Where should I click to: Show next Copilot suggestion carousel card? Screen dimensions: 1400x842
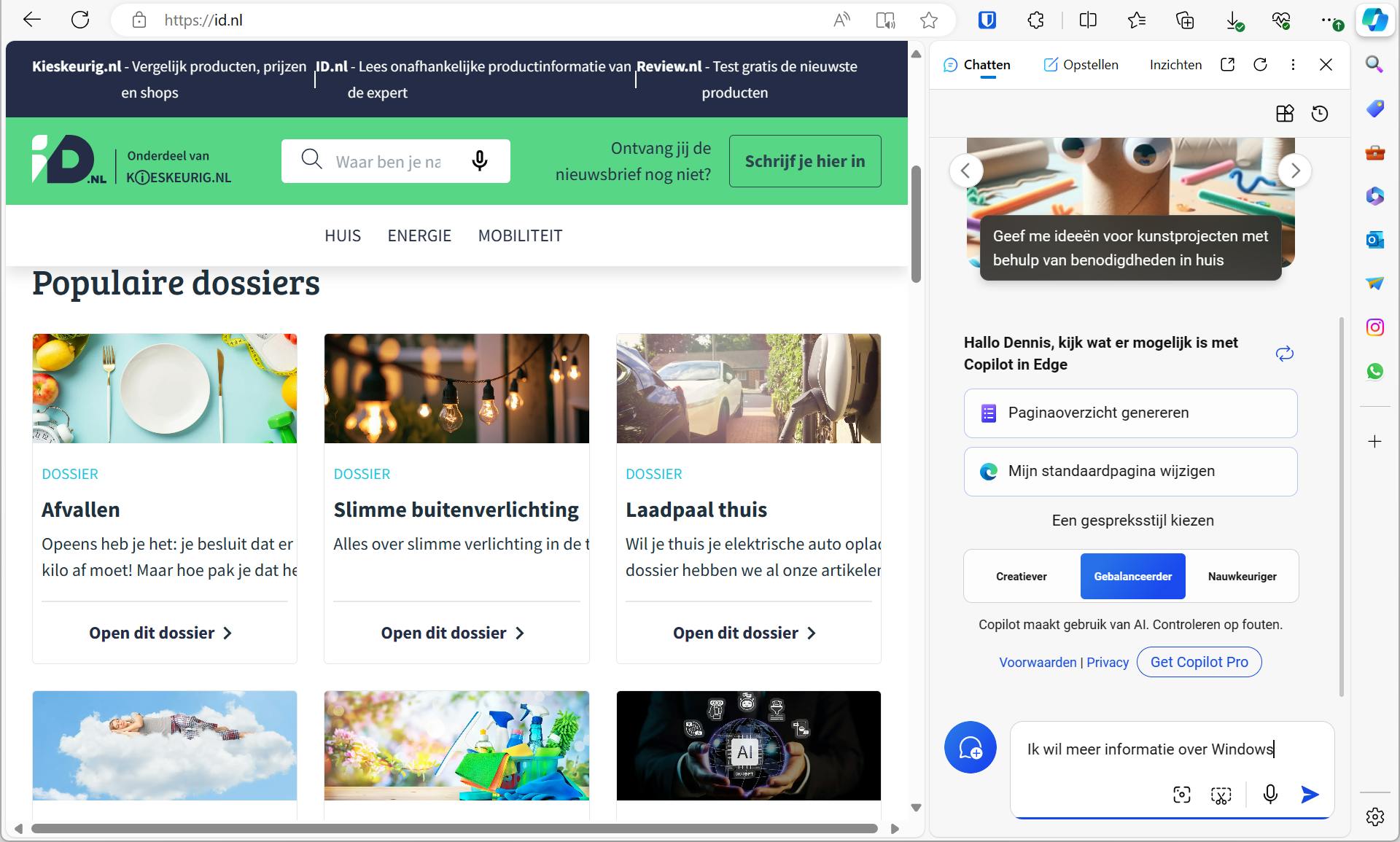pos(1295,171)
